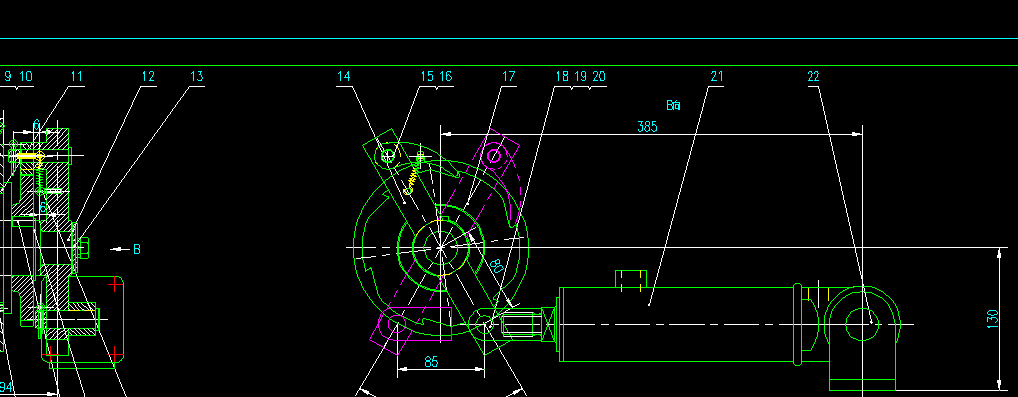Image resolution: width=1018 pixels, height=397 pixels.
Task: Select the 85 dimension text
Action: point(431,362)
